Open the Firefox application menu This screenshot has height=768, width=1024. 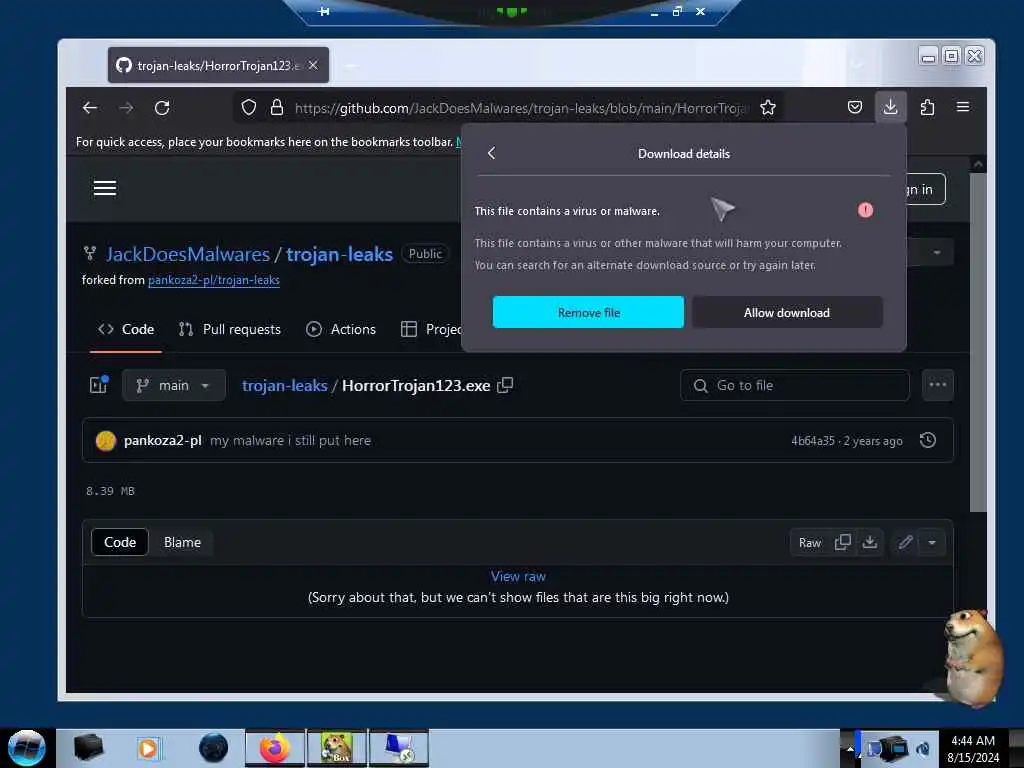click(x=963, y=107)
